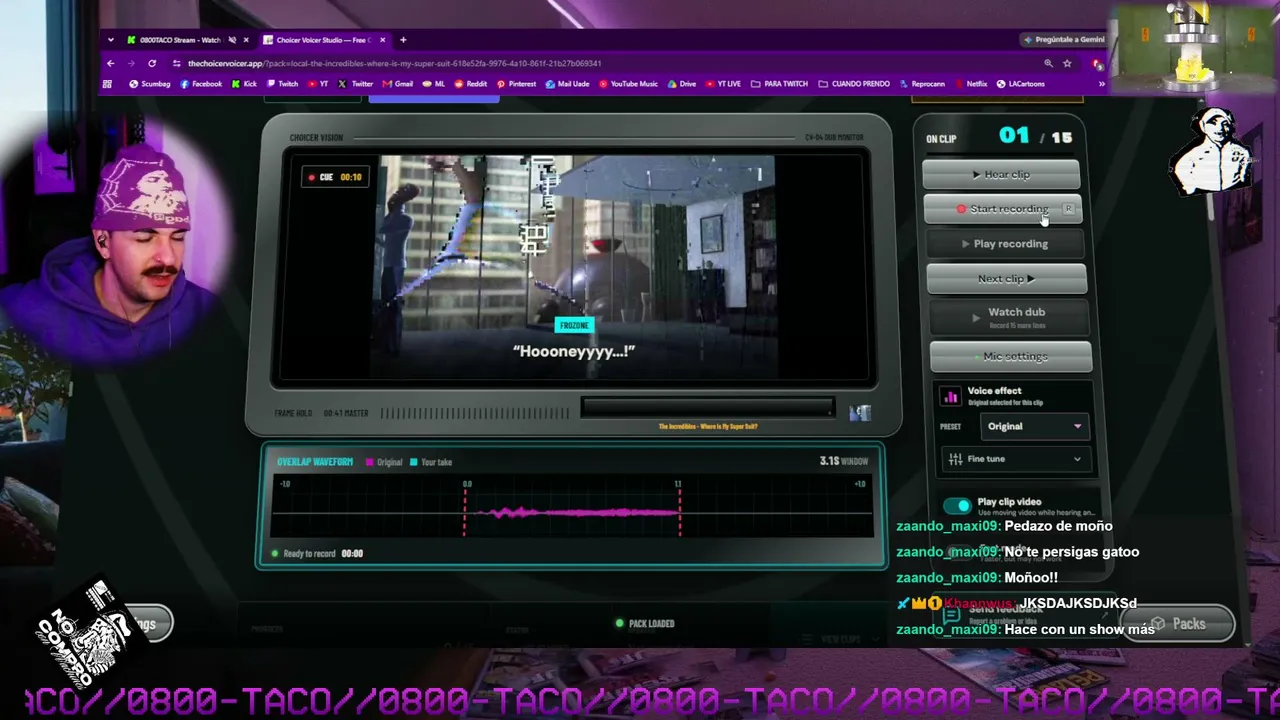Click the address bar URL

point(394,63)
